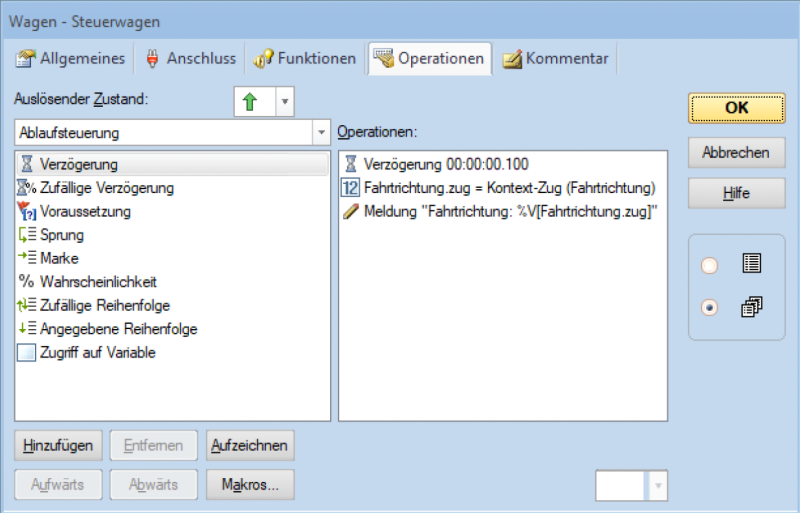Choose Angegebene Reihenfolge entry
800x513 pixels.
tap(118, 329)
